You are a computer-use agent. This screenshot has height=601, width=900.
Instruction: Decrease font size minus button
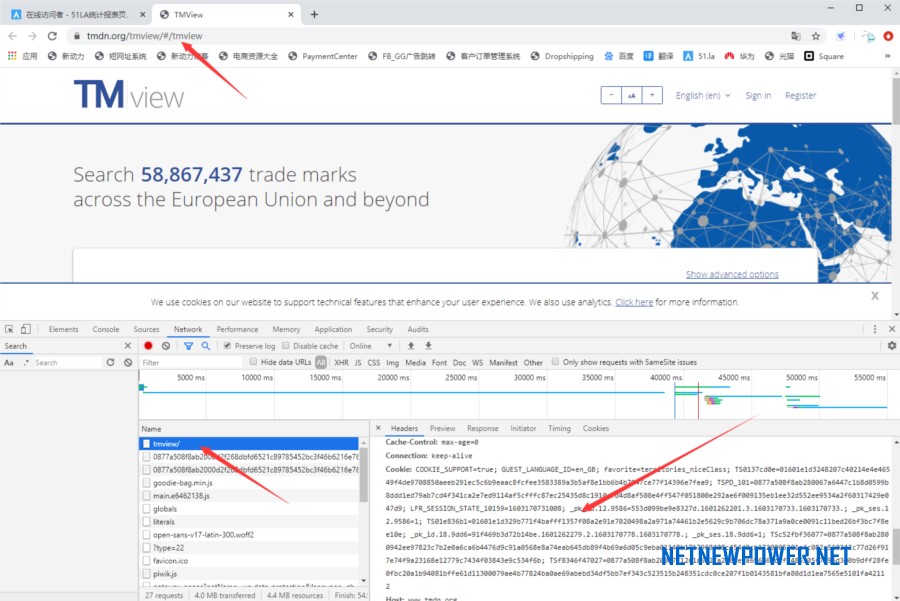point(611,95)
